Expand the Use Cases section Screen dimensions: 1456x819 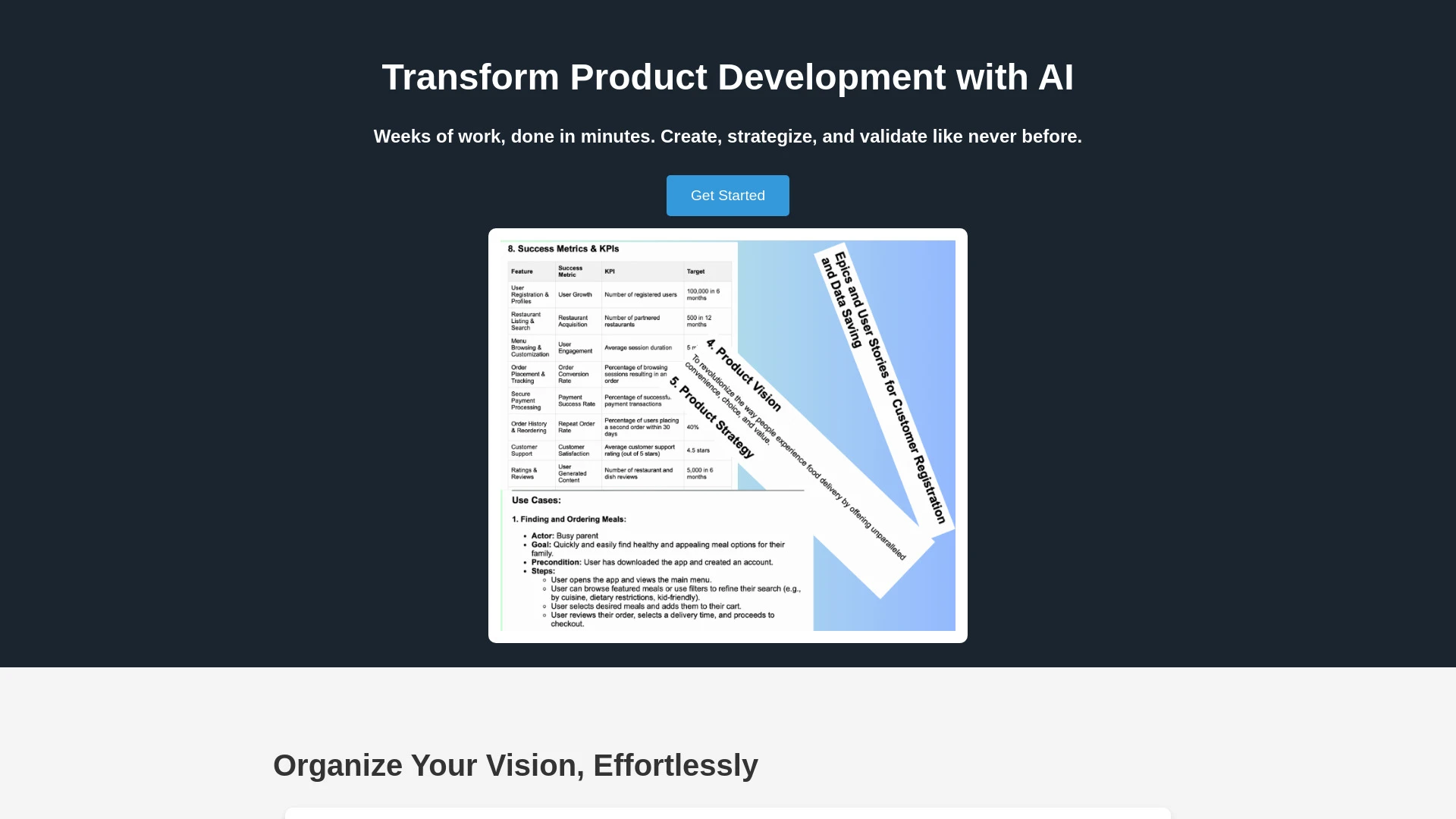pos(537,500)
